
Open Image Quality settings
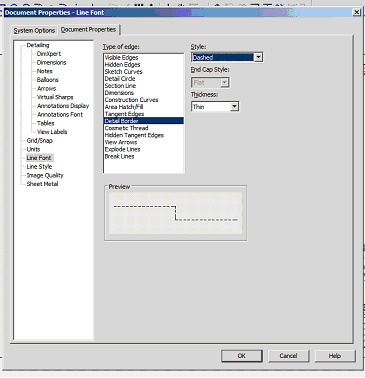point(45,175)
